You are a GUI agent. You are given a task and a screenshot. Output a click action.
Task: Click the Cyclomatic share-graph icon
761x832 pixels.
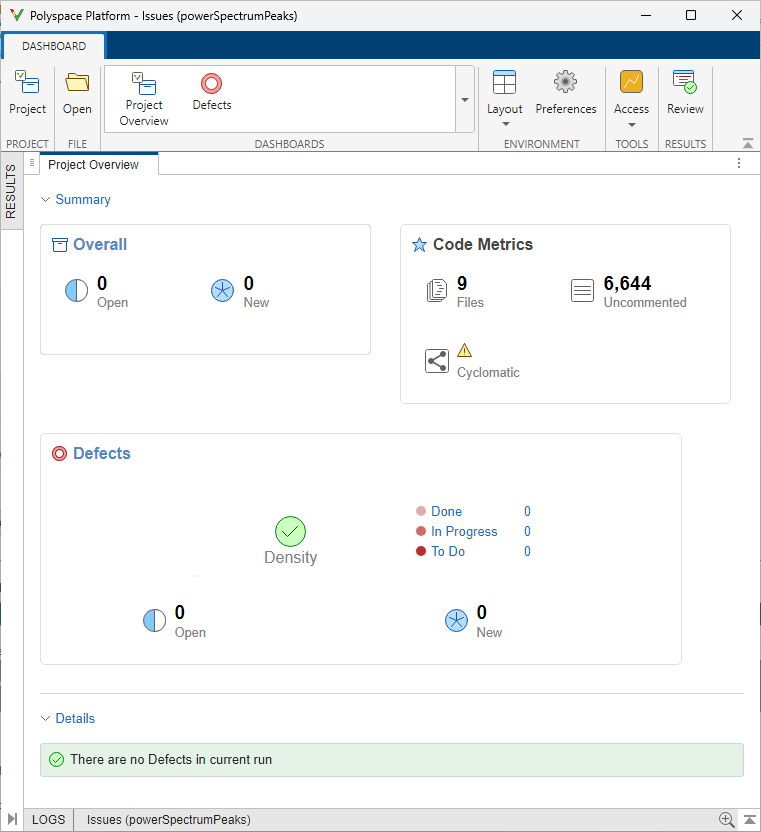[x=437, y=361]
